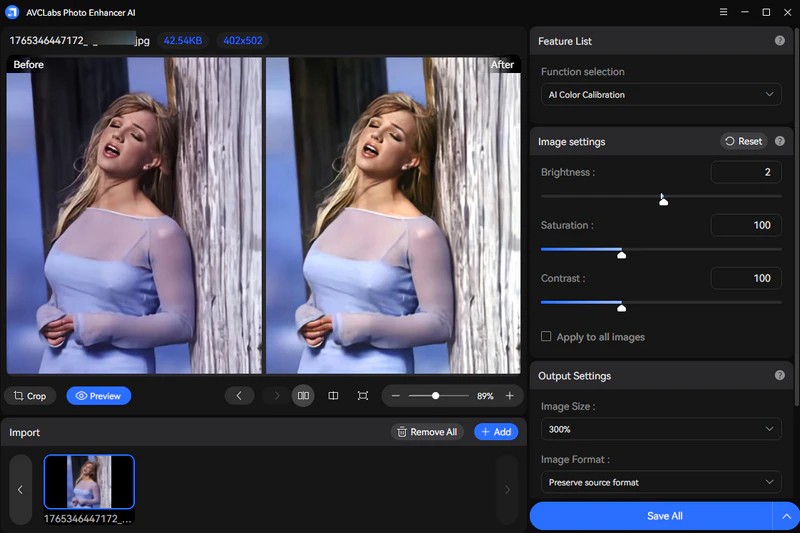Click the Contrast value field
The width and height of the screenshot is (800, 533).
click(x=746, y=278)
